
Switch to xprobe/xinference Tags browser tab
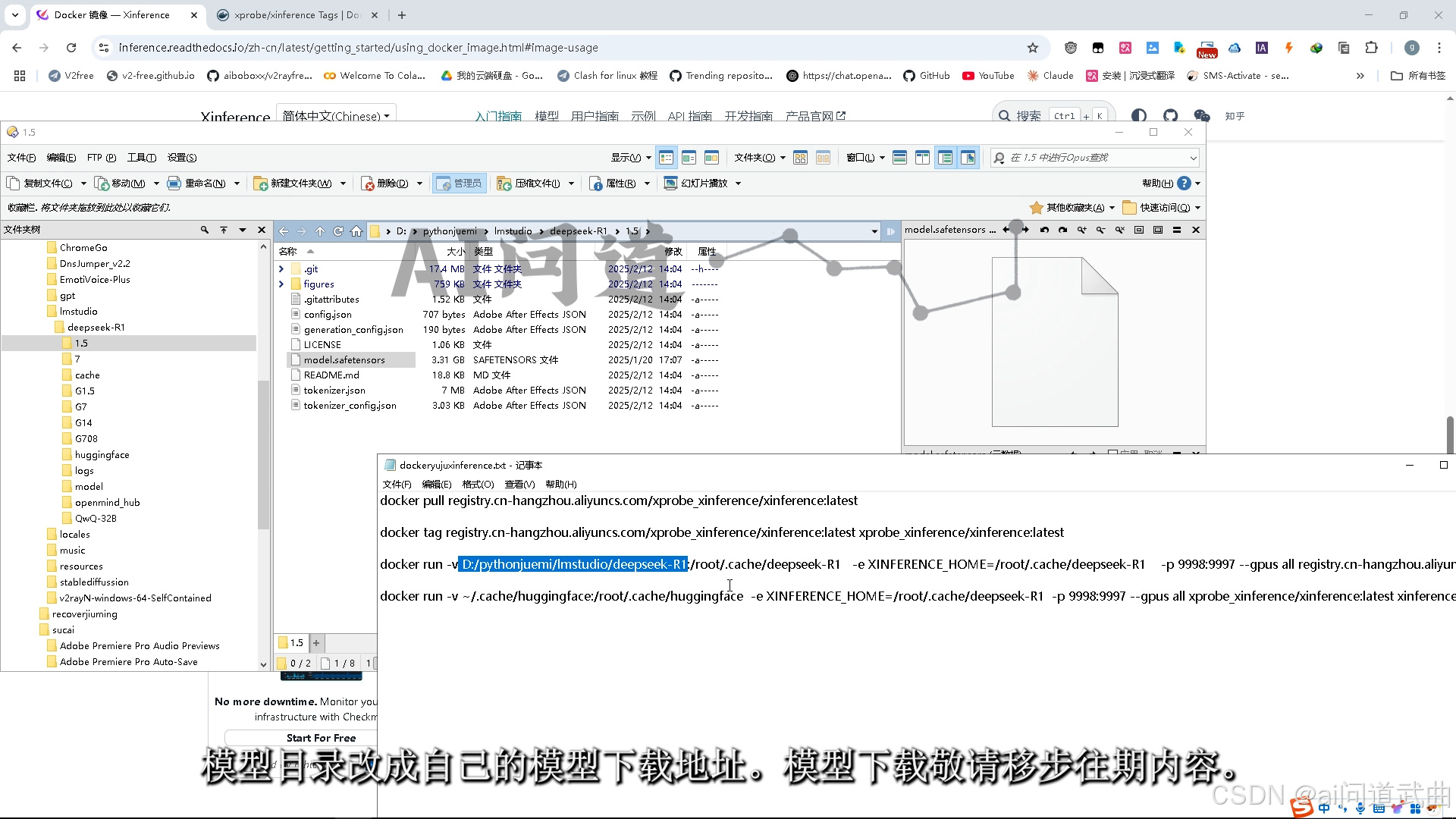point(296,15)
